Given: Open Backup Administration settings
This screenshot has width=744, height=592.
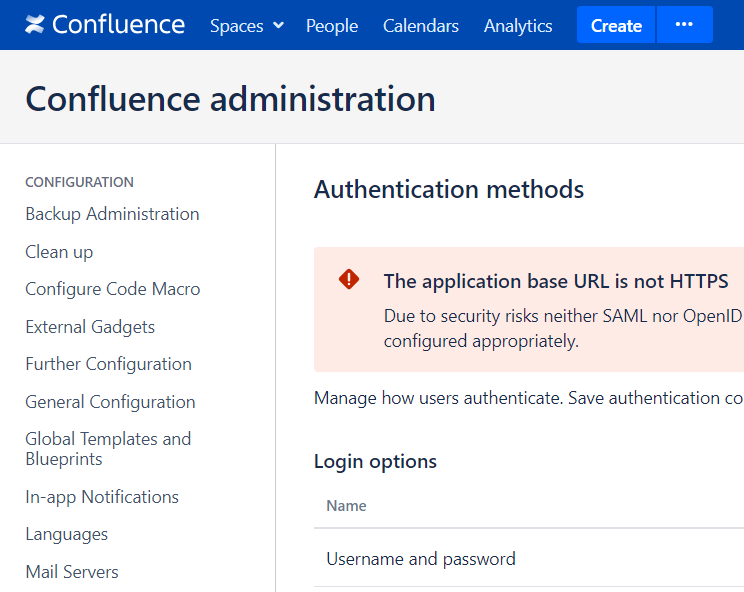Looking at the screenshot, I should tap(112, 214).
